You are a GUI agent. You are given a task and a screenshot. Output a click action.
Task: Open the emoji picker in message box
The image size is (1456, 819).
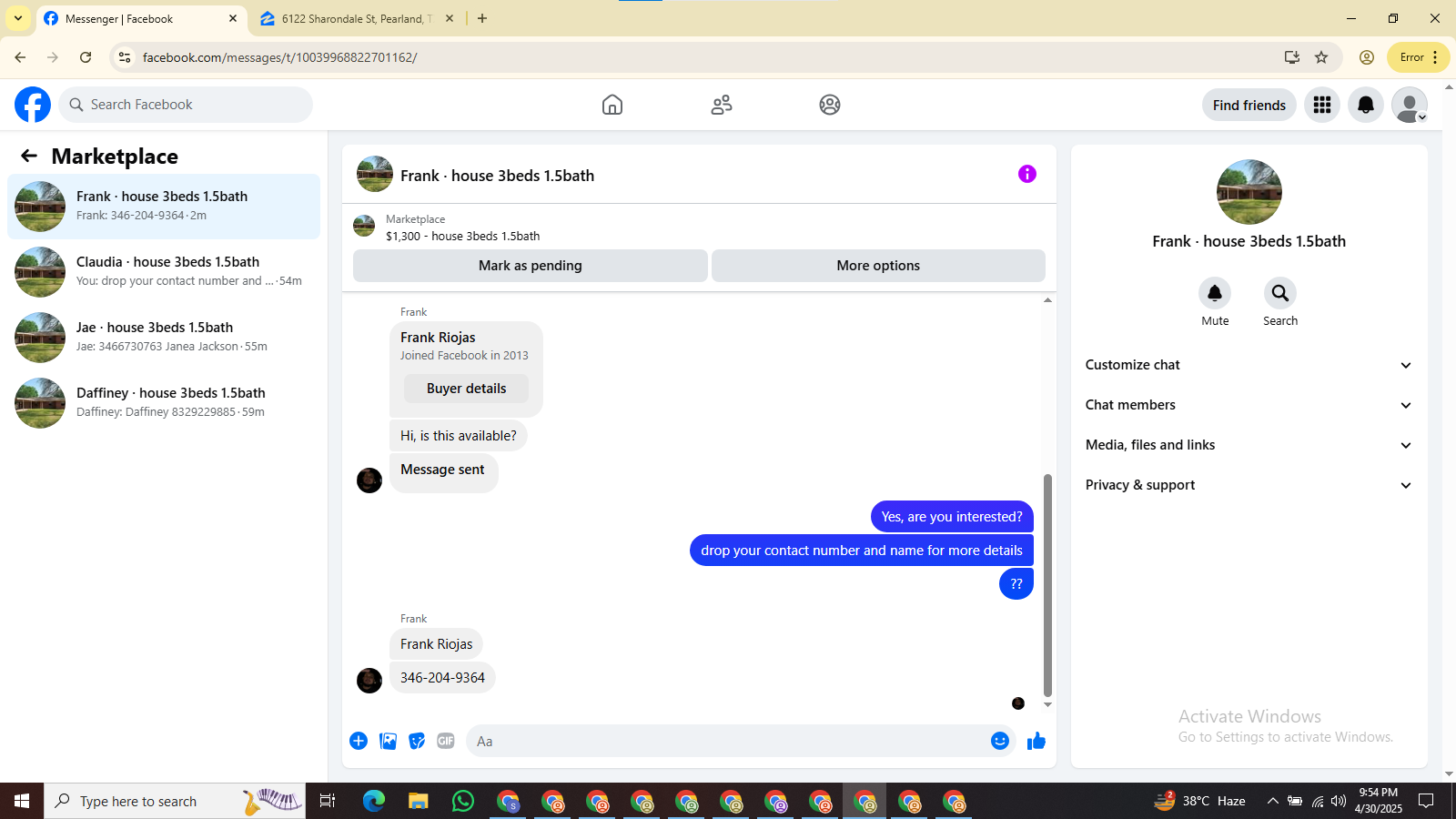tap(1000, 741)
